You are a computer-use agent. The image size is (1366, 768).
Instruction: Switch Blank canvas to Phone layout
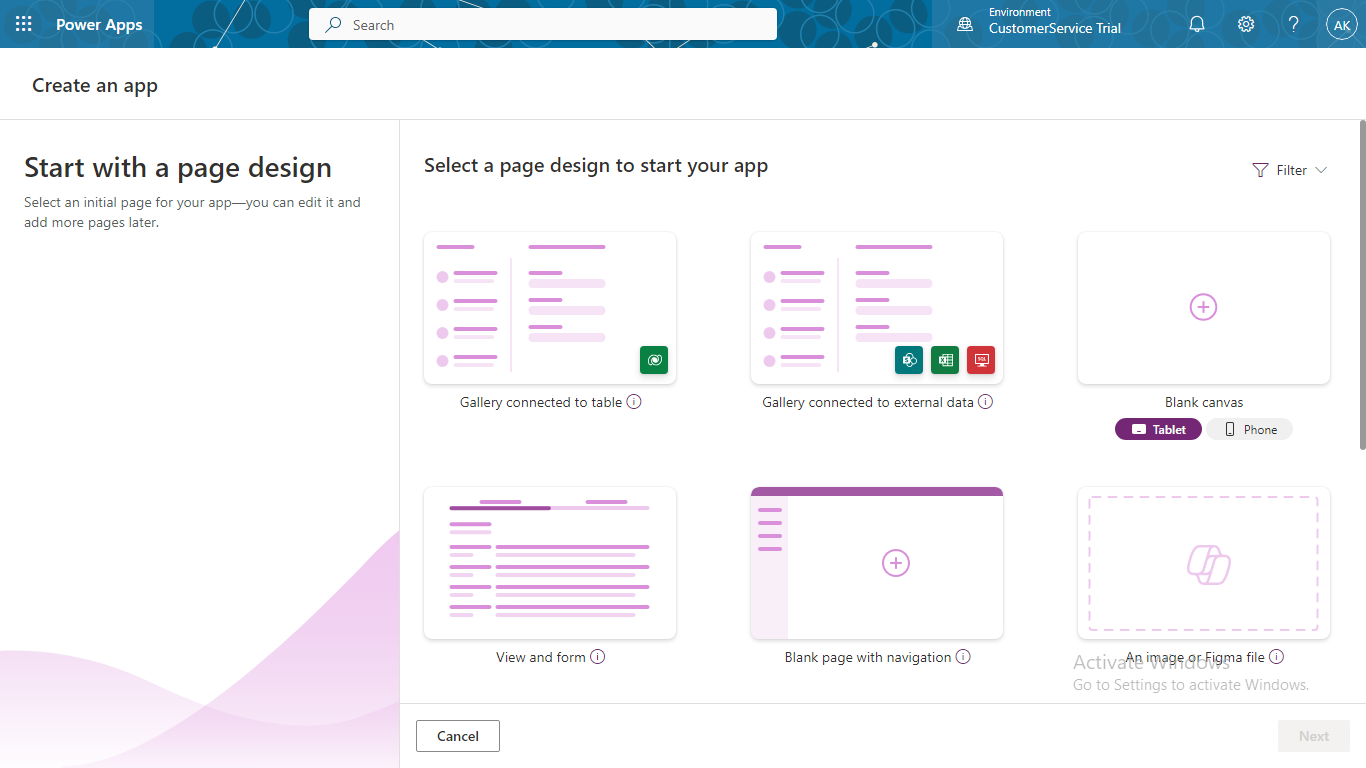(1250, 429)
